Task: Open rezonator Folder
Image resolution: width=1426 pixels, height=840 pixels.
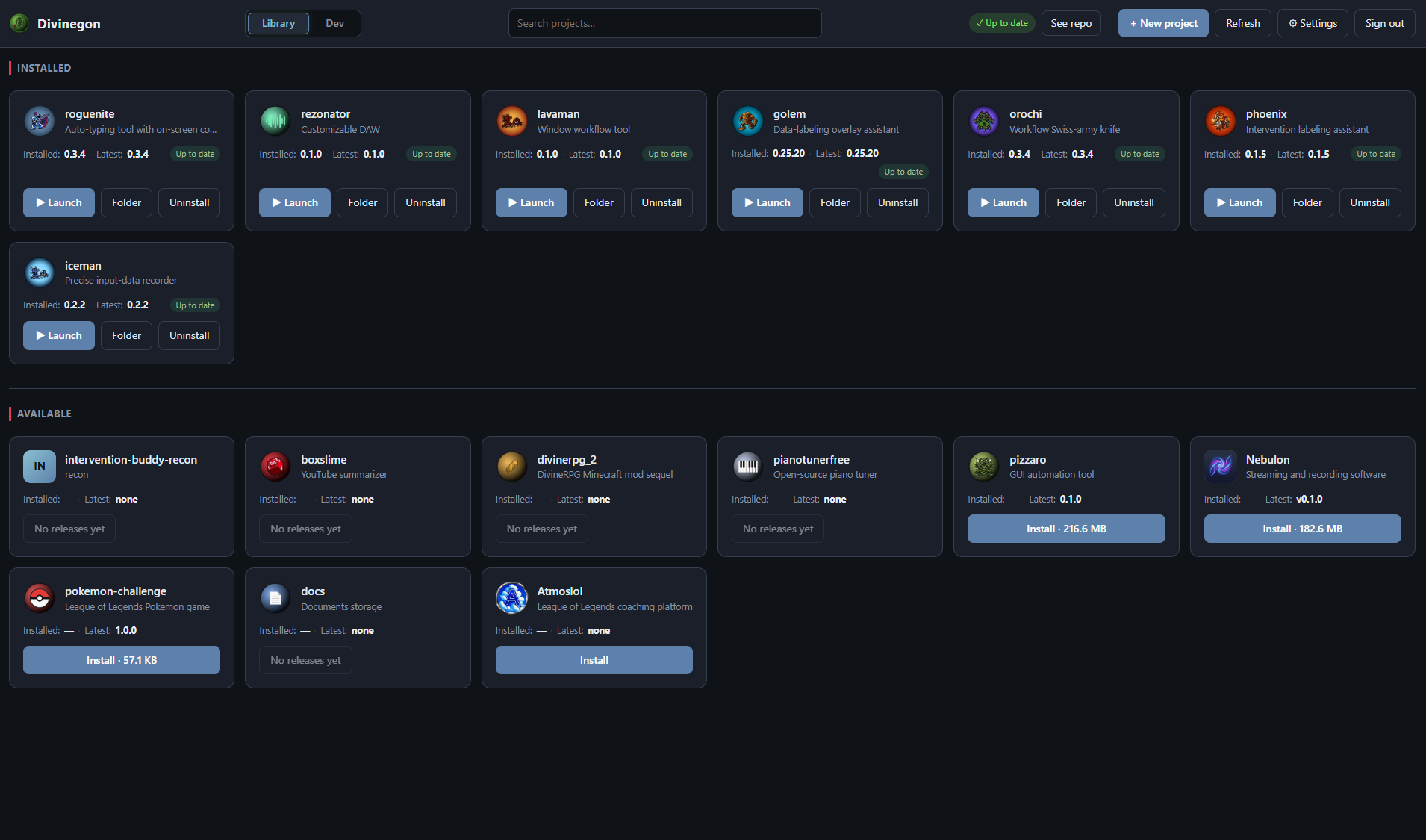Action: (x=362, y=202)
